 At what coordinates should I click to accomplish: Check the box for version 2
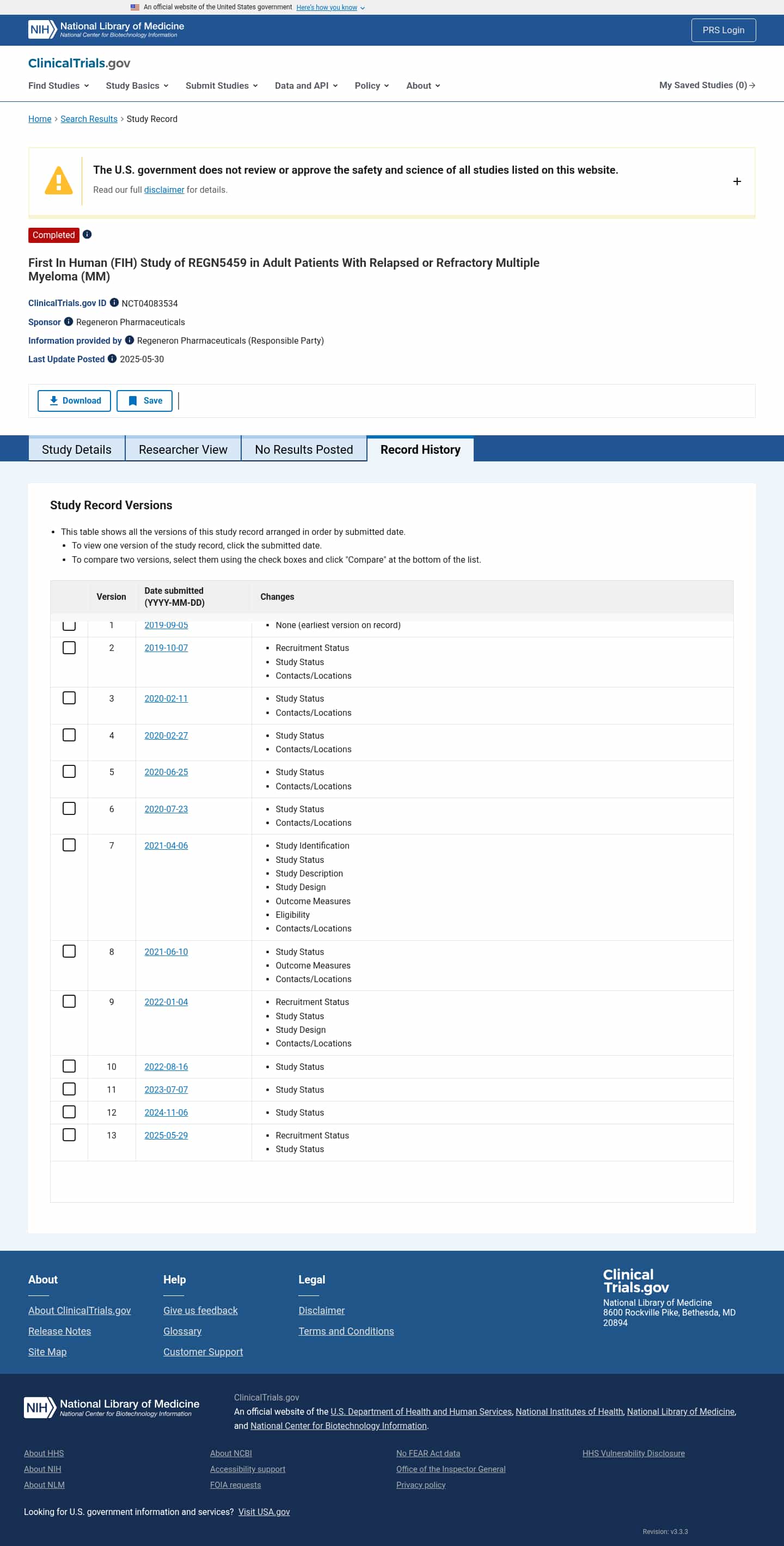pyautogui.click(x=69, y=648)
